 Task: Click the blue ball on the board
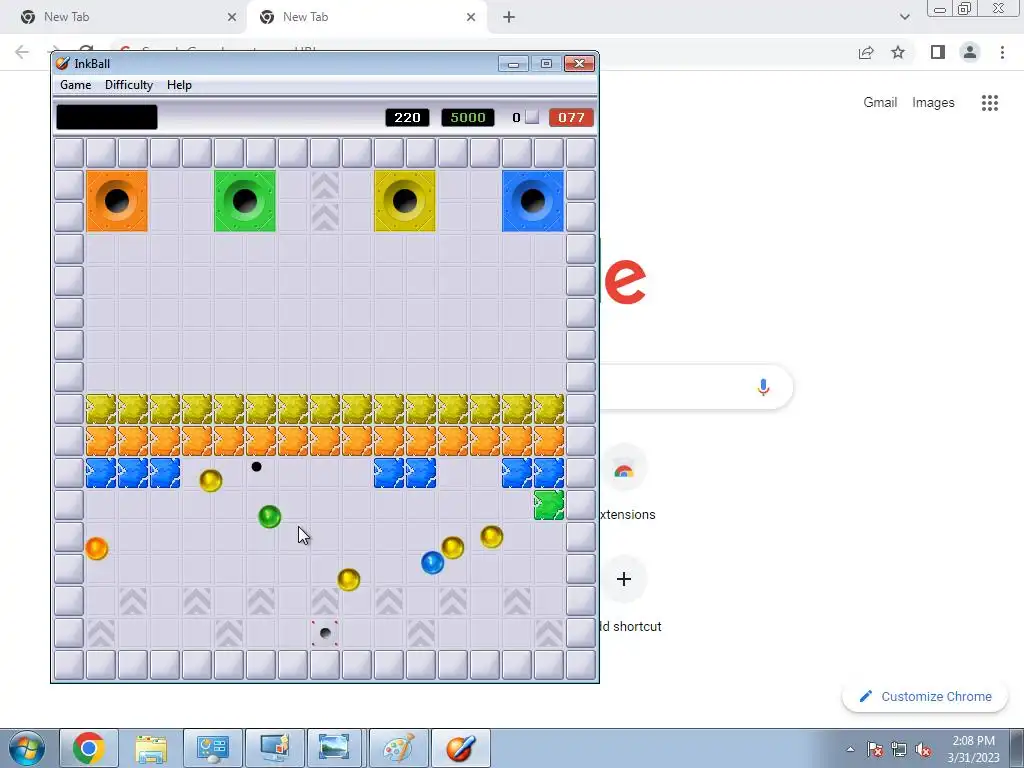[432, 562]
